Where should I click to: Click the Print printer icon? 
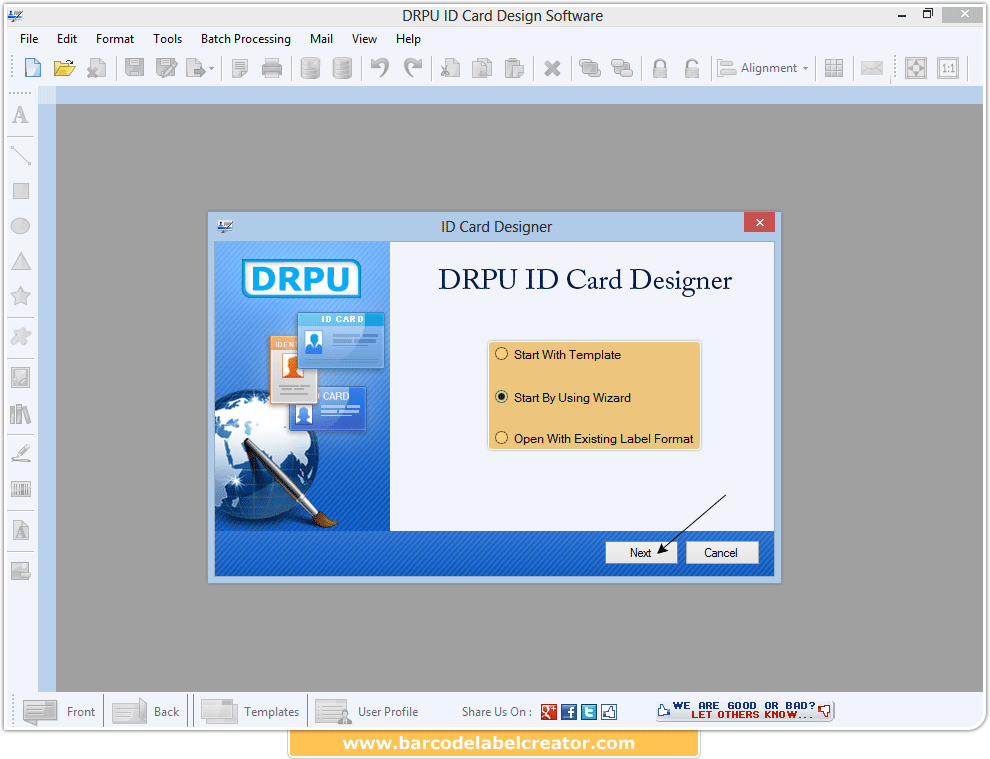point(272,68)
